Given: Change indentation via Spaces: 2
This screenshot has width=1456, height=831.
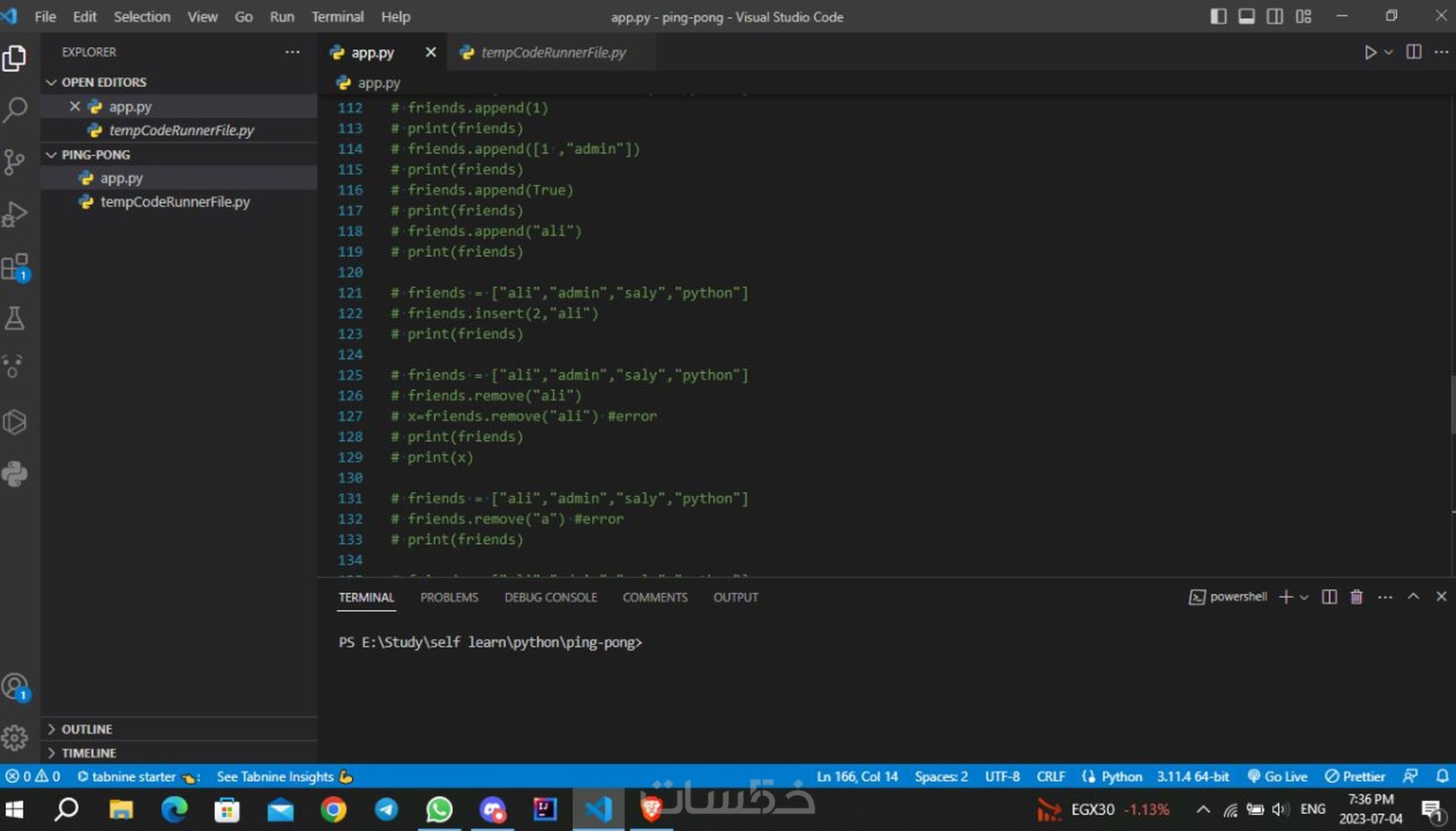Looking at the screenshot, I should (x=941, y=776).
